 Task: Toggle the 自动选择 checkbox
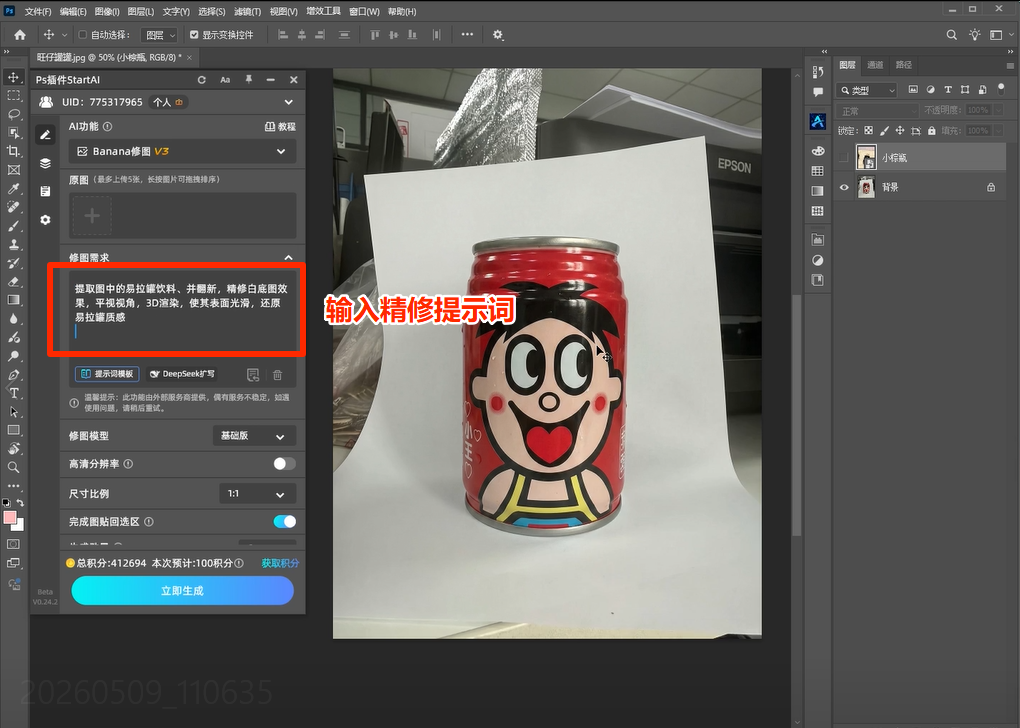pyautogui.click(x=83, y=35)
